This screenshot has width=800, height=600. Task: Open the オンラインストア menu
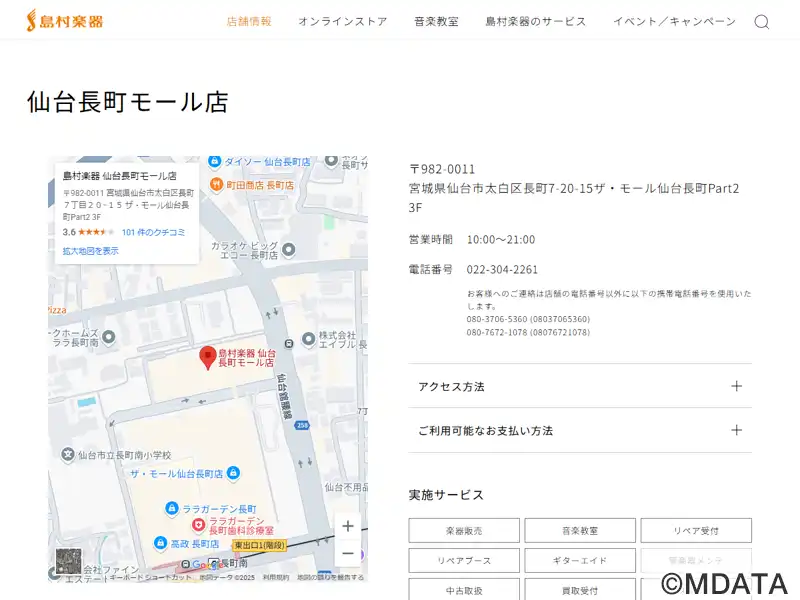coord(343,21)
